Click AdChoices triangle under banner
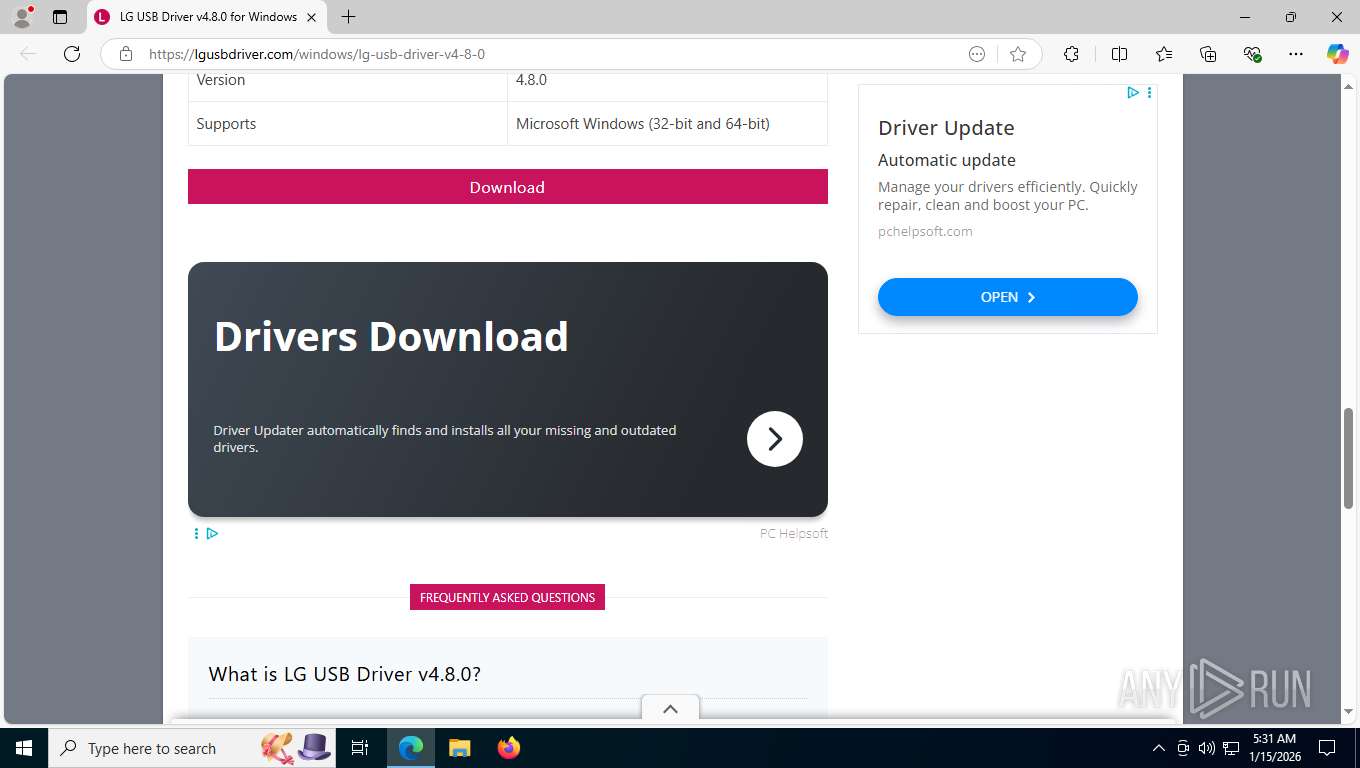Viewport: 1360px width, 768px height. click(212, 534)
